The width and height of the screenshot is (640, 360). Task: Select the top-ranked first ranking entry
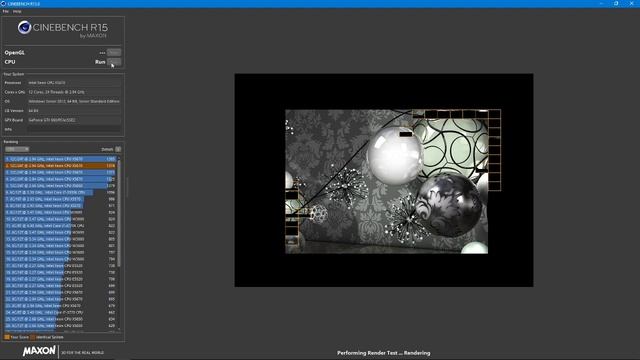(60, 159)
